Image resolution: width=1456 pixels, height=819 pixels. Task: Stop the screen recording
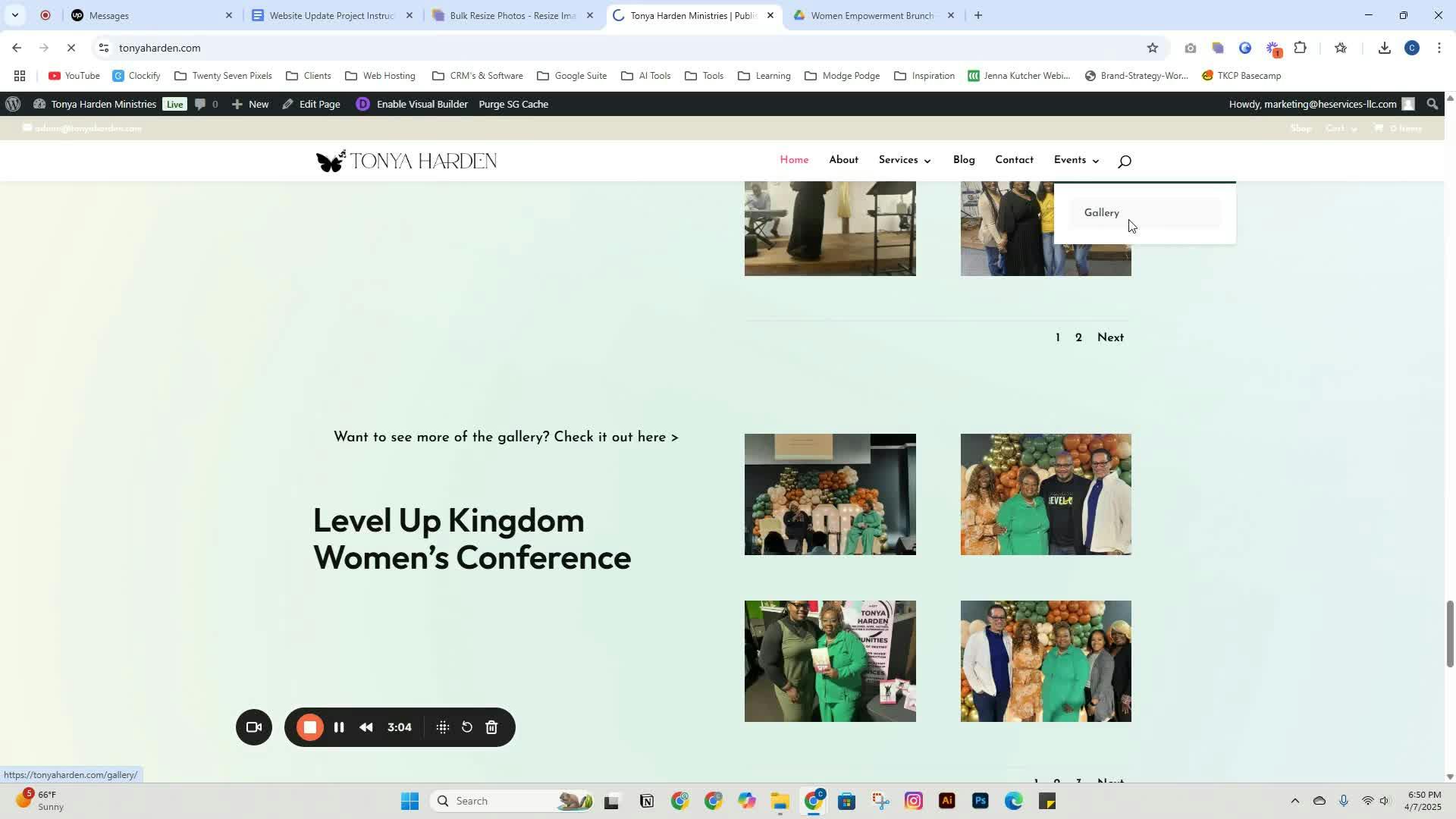point(309,727)
